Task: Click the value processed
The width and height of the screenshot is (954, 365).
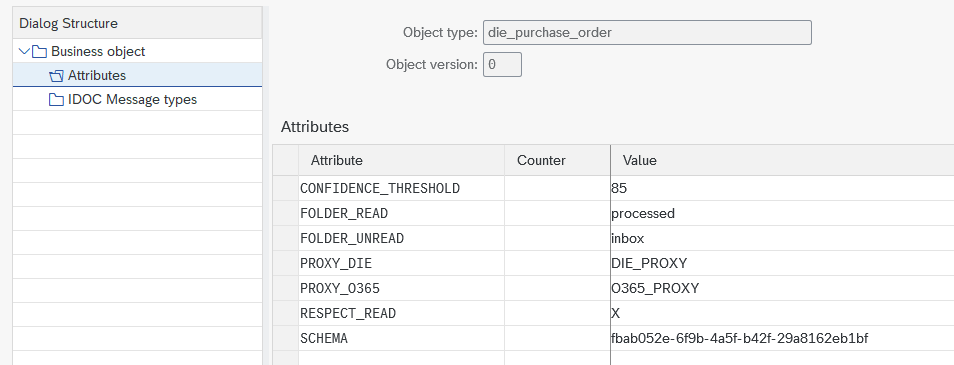Action: click(643, 214)
